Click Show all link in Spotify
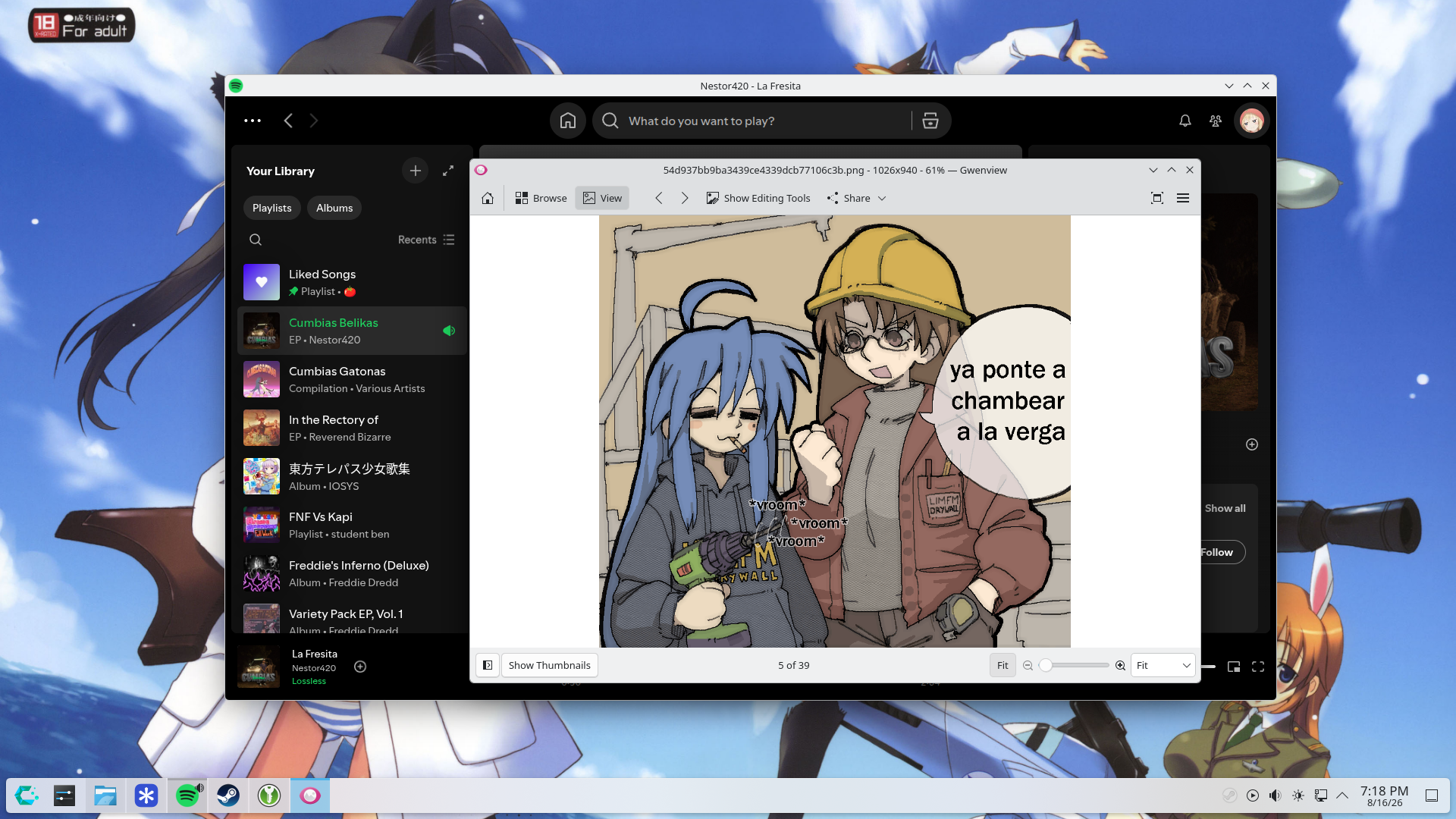1456x819 pixels. pyautogui.click(x=1225, y=509)
